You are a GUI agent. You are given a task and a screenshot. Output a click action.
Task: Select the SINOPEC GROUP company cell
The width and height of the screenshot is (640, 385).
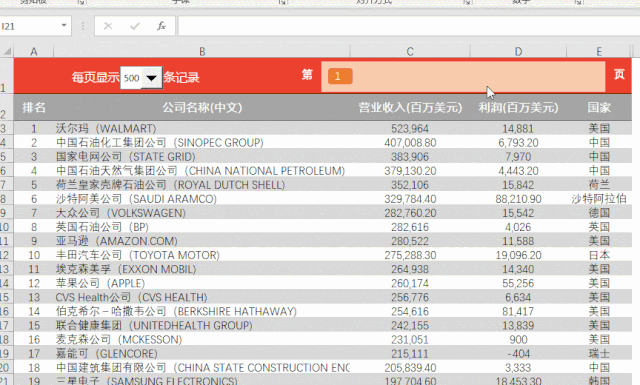point(202,142)
